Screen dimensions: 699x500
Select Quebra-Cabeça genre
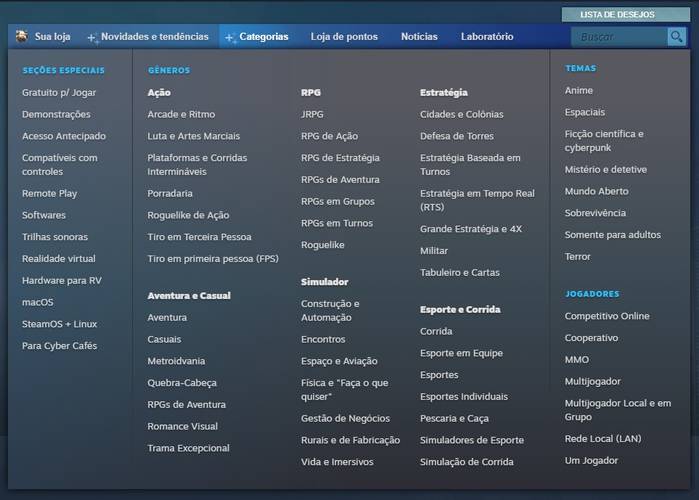pos(182,383)
